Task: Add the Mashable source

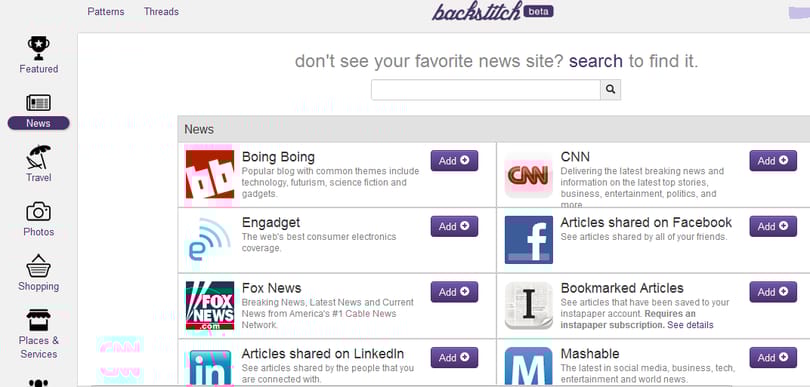Action: pyautogui.click(x=773, y=358)
